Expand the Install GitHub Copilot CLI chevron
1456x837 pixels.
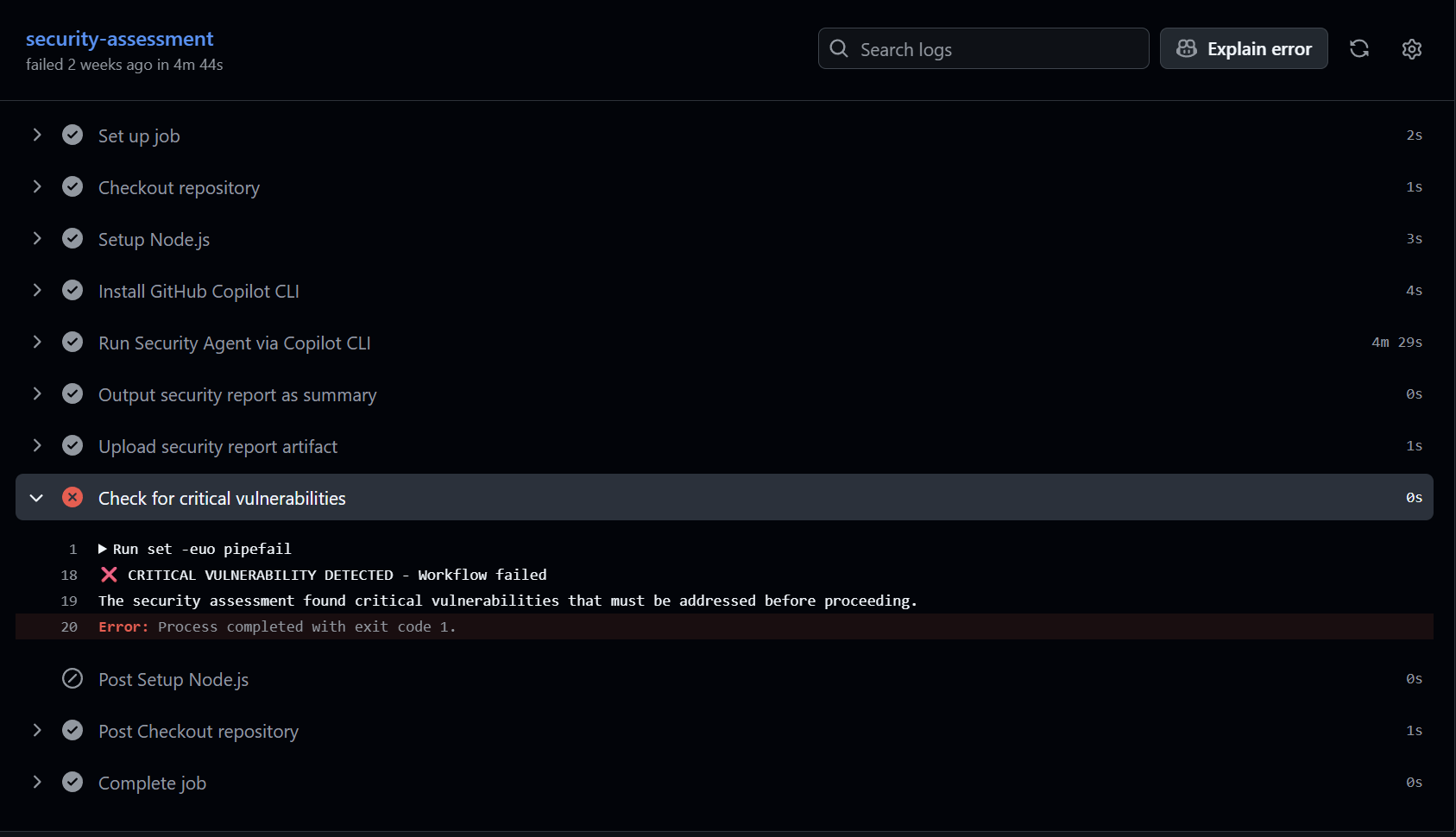[37, 290]
